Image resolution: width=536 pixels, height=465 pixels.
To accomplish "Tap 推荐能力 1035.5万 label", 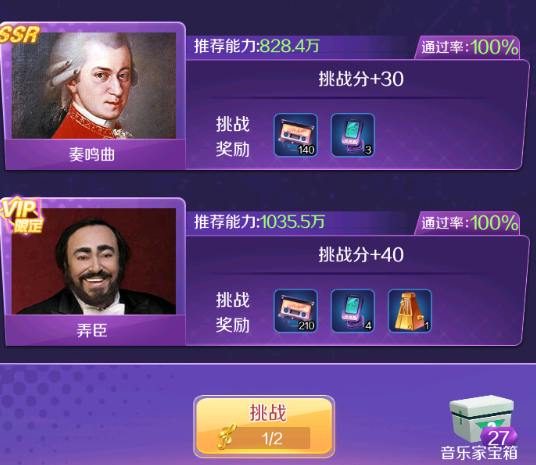I will [x=259, y=222].
